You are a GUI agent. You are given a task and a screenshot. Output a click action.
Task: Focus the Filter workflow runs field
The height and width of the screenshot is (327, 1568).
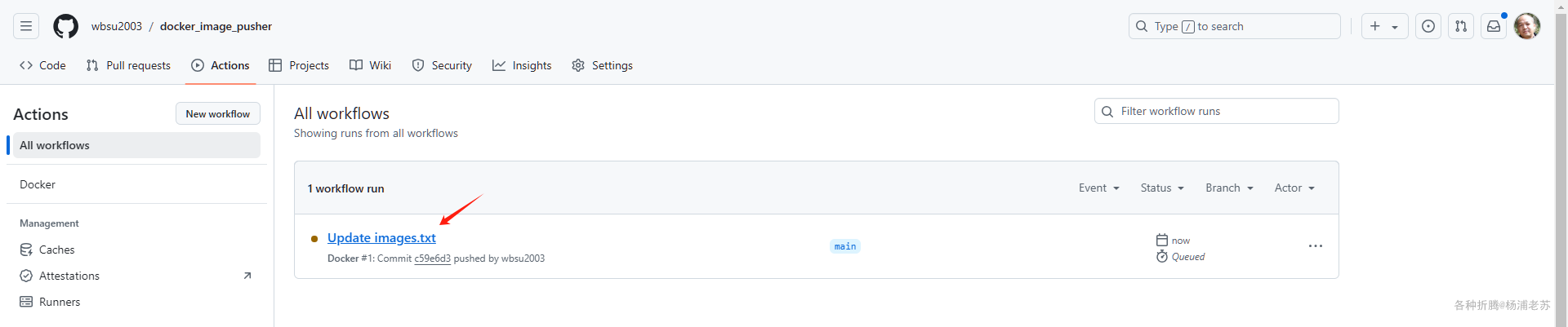tap(1216, 111)
